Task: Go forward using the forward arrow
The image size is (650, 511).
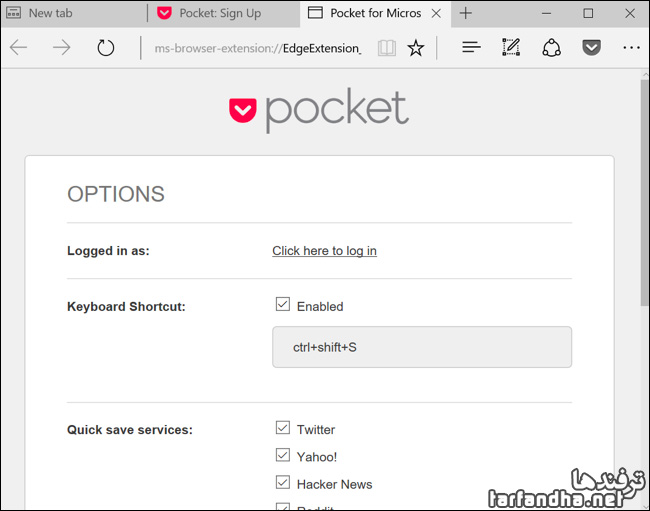Action: point(62,48)
